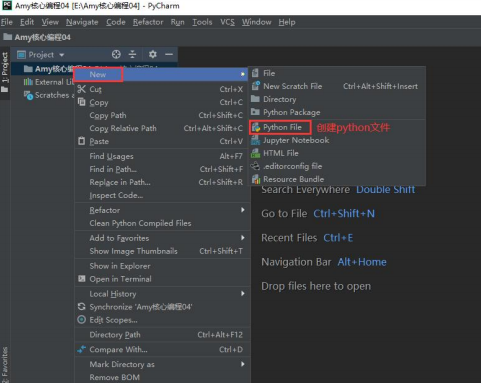Open the Window menu
Image resolution: width=481 pixels, height=383 pixels.
[x=256, y=22]
